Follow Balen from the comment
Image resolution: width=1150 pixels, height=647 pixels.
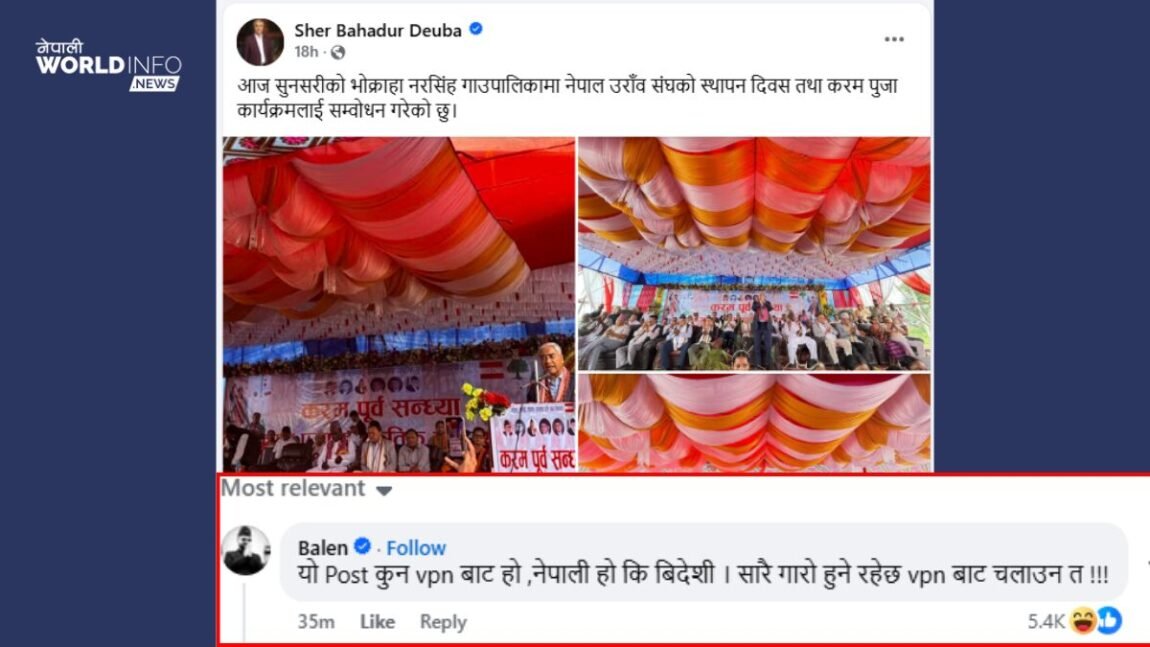point(416,548)
